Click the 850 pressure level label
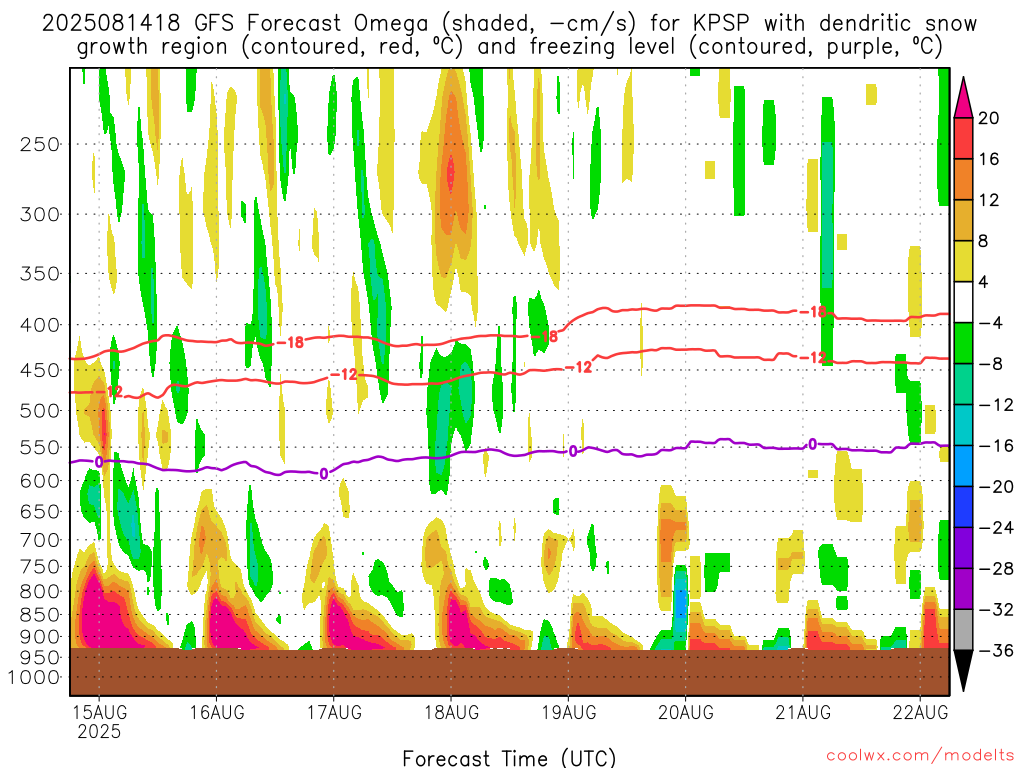Image resolution: width=1024 pixels, height=768 pixels. point(40,615)
